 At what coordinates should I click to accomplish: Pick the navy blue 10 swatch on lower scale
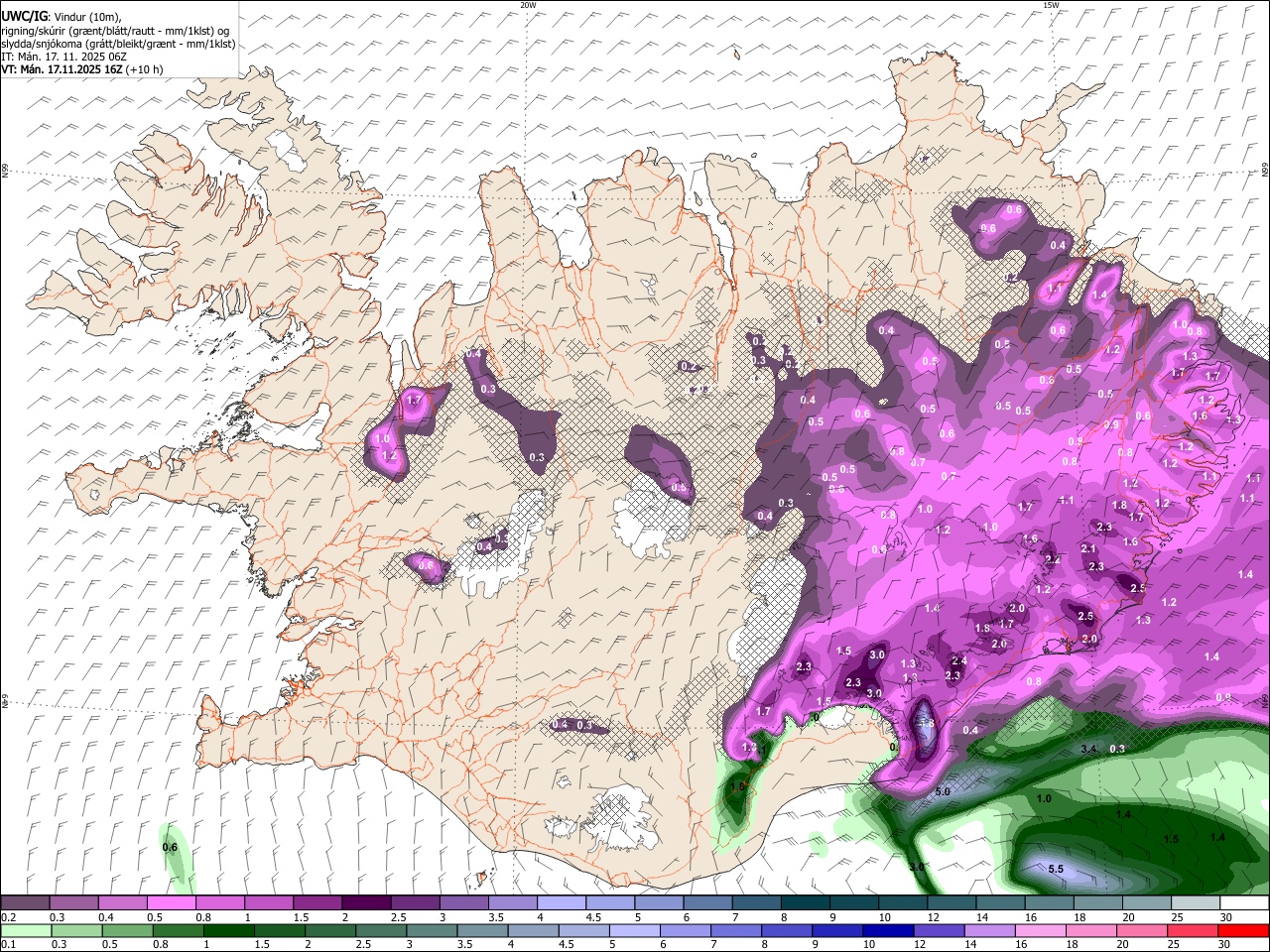(x=887, y=930)
